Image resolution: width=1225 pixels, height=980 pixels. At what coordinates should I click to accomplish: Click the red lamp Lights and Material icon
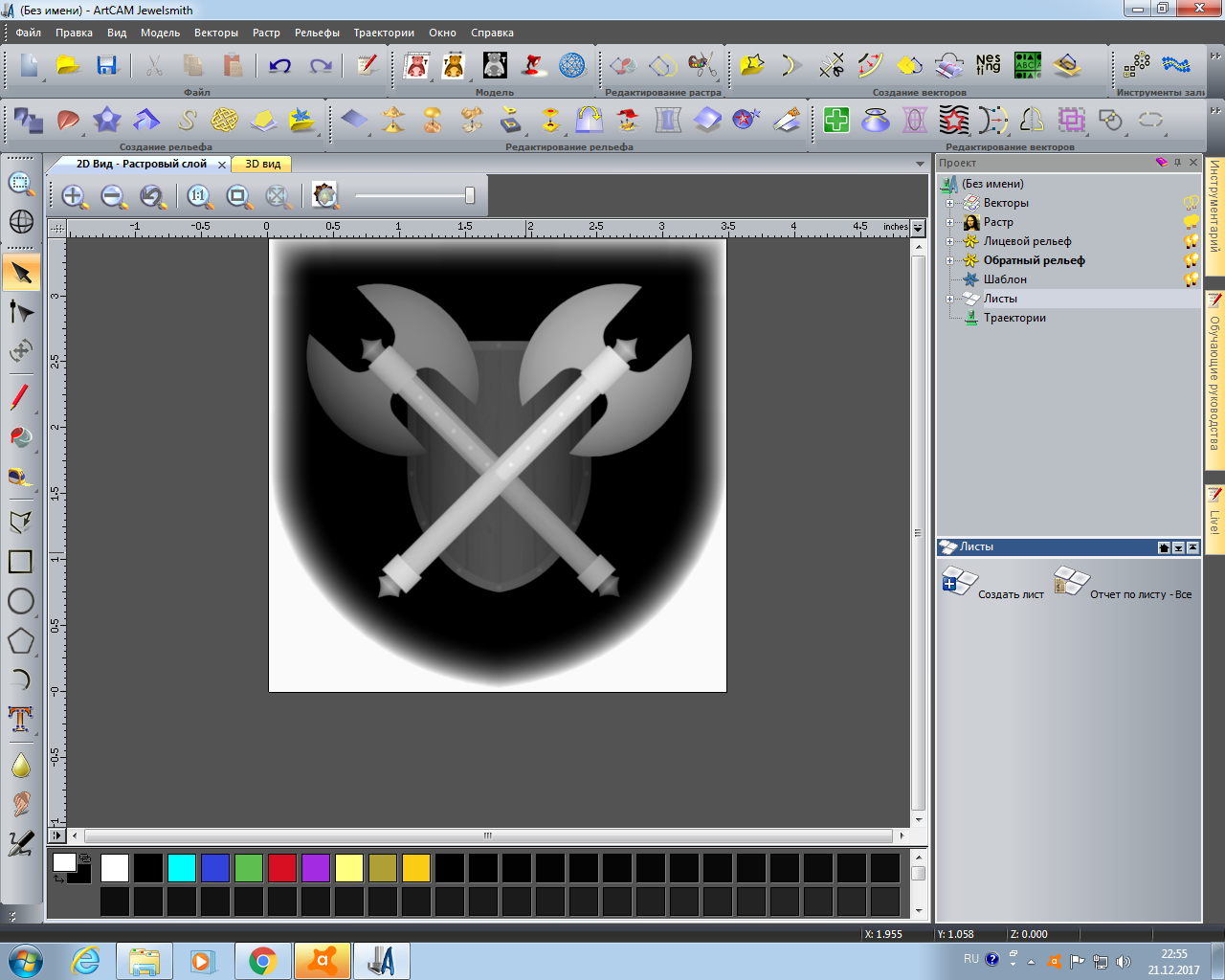(x=533, y=65)
